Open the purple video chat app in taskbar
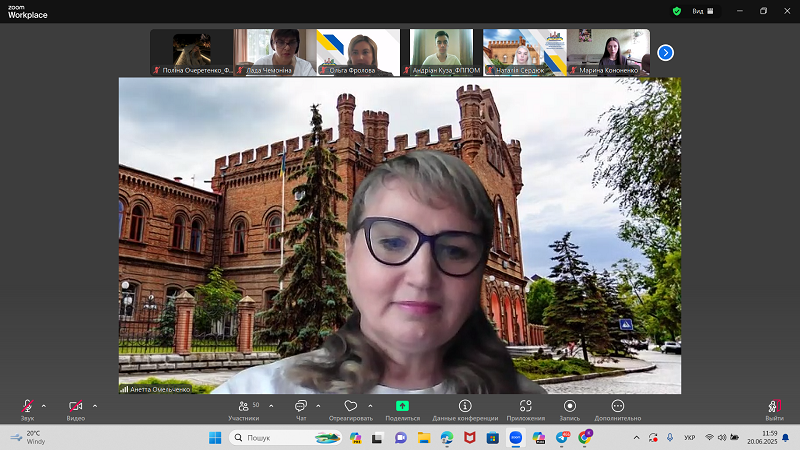The width and height of the screenshot is (800, 450). click(x=401, y=438)
